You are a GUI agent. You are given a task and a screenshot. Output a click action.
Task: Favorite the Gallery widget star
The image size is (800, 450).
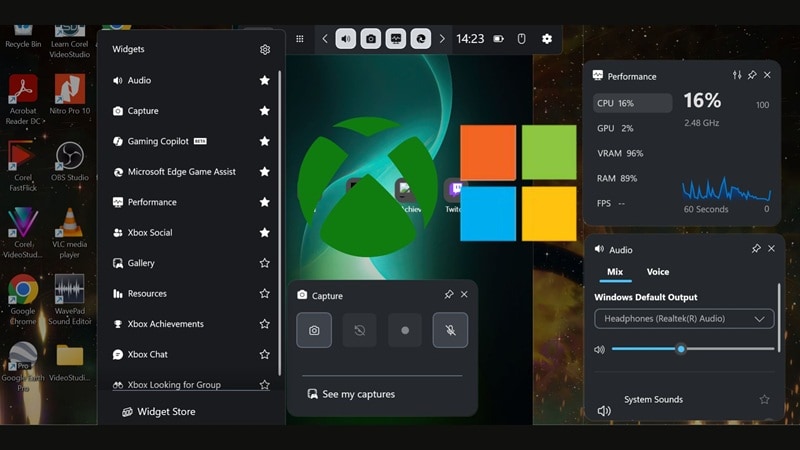(x=264, y=263)
